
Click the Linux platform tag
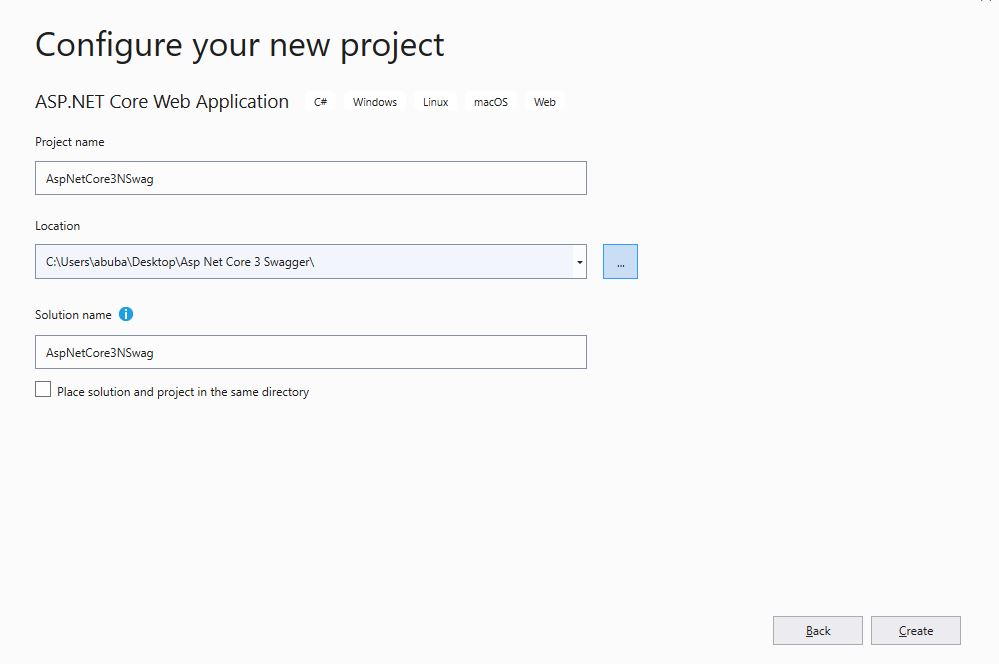point(435,102)
